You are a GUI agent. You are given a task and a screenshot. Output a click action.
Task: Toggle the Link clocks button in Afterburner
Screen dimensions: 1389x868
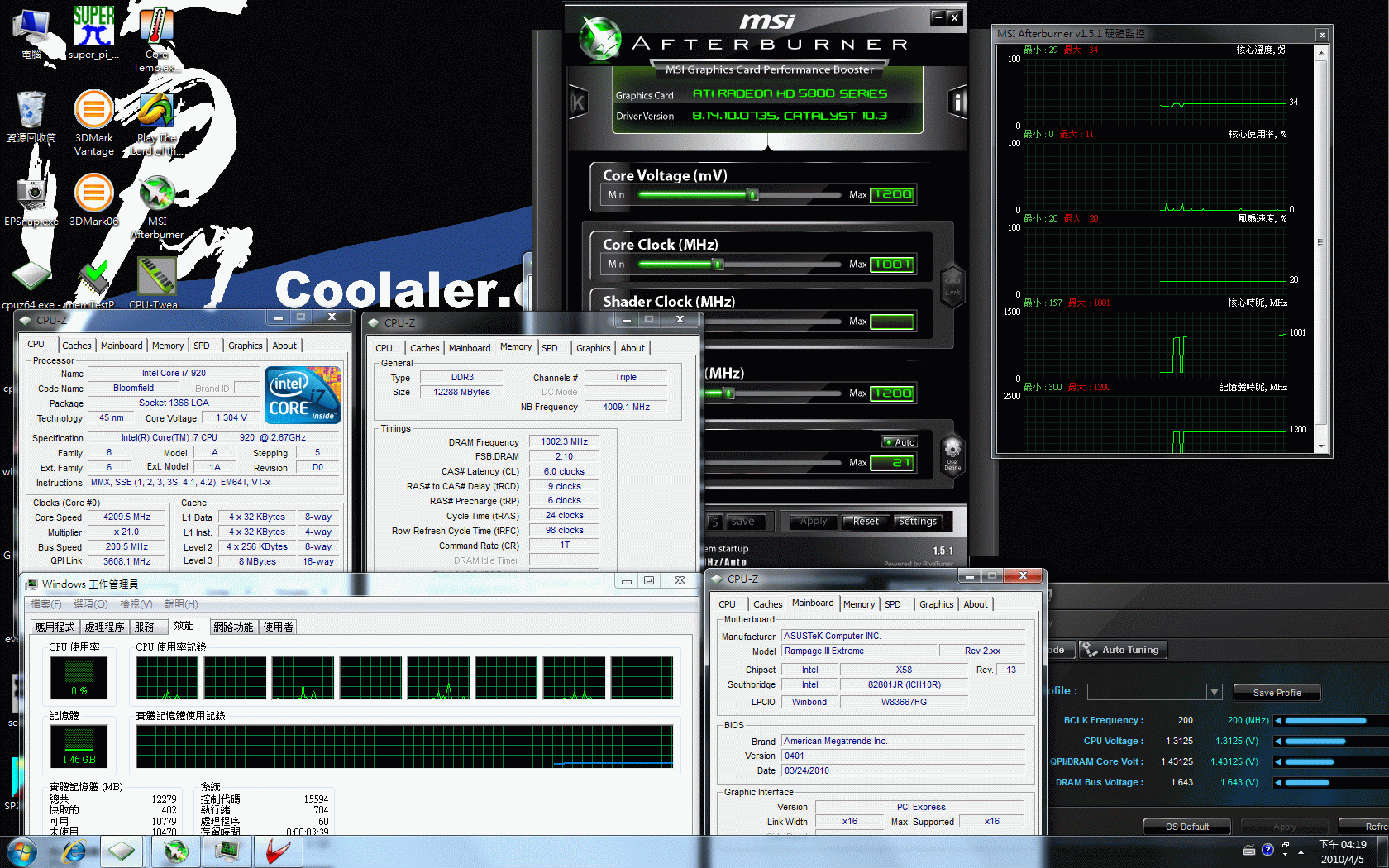click(x=952, y=285)
